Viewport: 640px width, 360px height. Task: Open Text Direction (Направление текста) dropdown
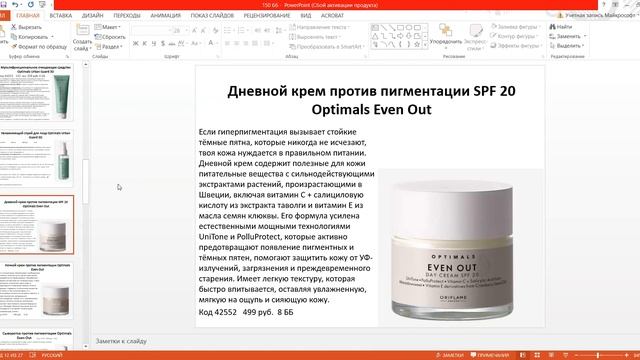click(320, 27)
